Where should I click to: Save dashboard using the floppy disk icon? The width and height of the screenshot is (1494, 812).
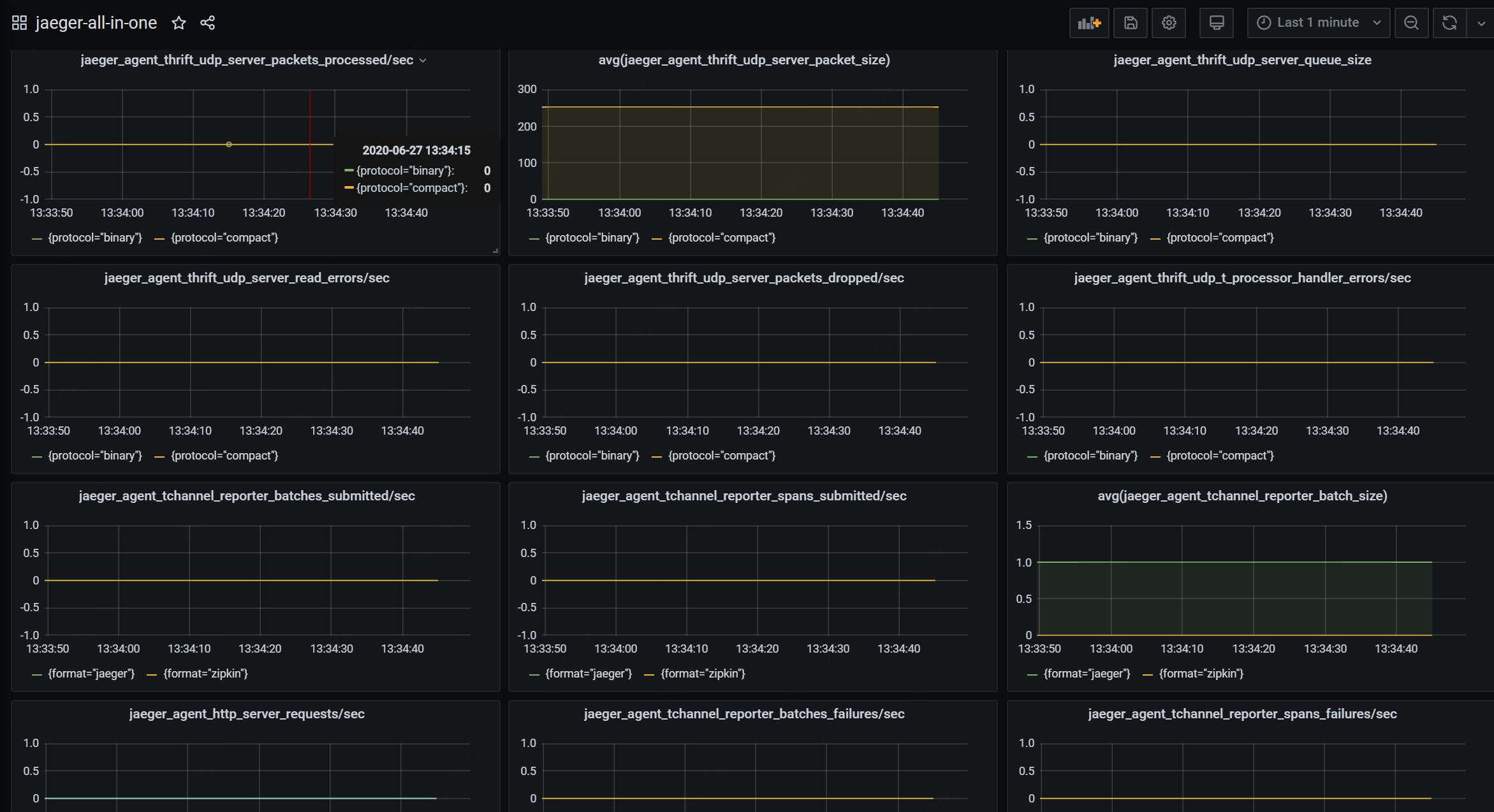tap(1130, 23)
